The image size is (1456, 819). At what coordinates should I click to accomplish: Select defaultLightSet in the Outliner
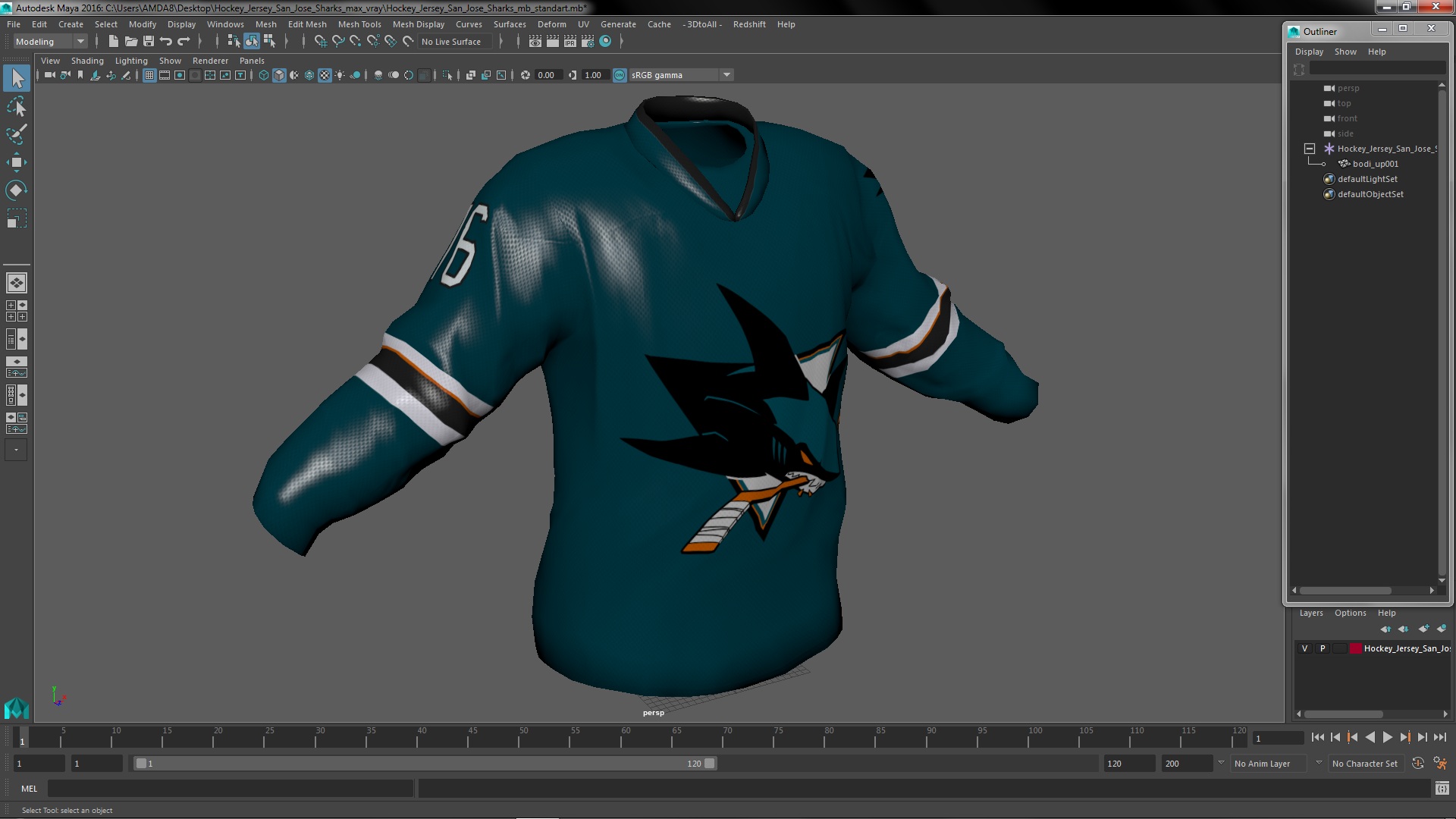pyautogui.click(x=1367, y=179)
